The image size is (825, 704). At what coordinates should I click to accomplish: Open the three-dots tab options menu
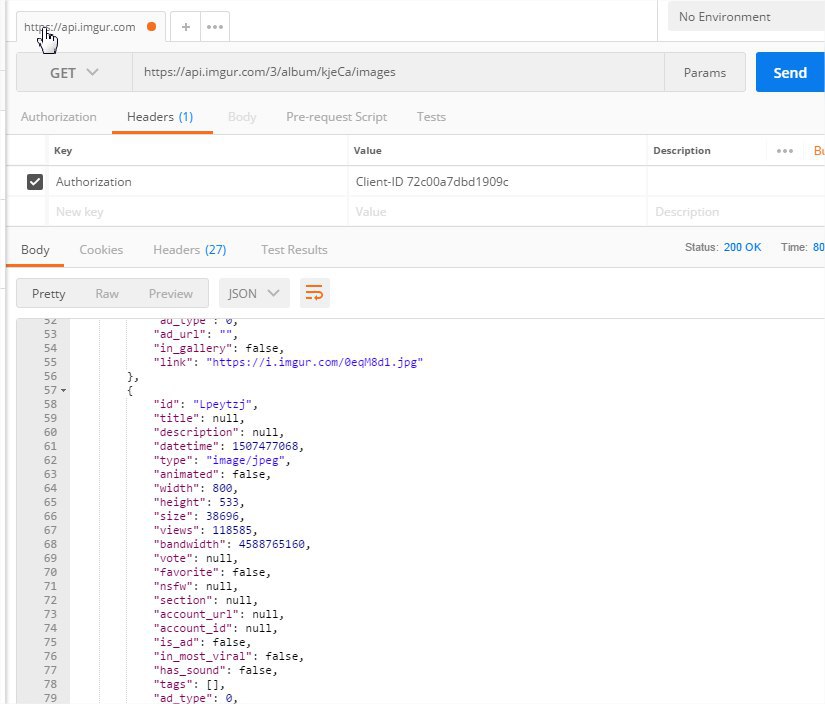pyautogui.click(x=214, y=27)
